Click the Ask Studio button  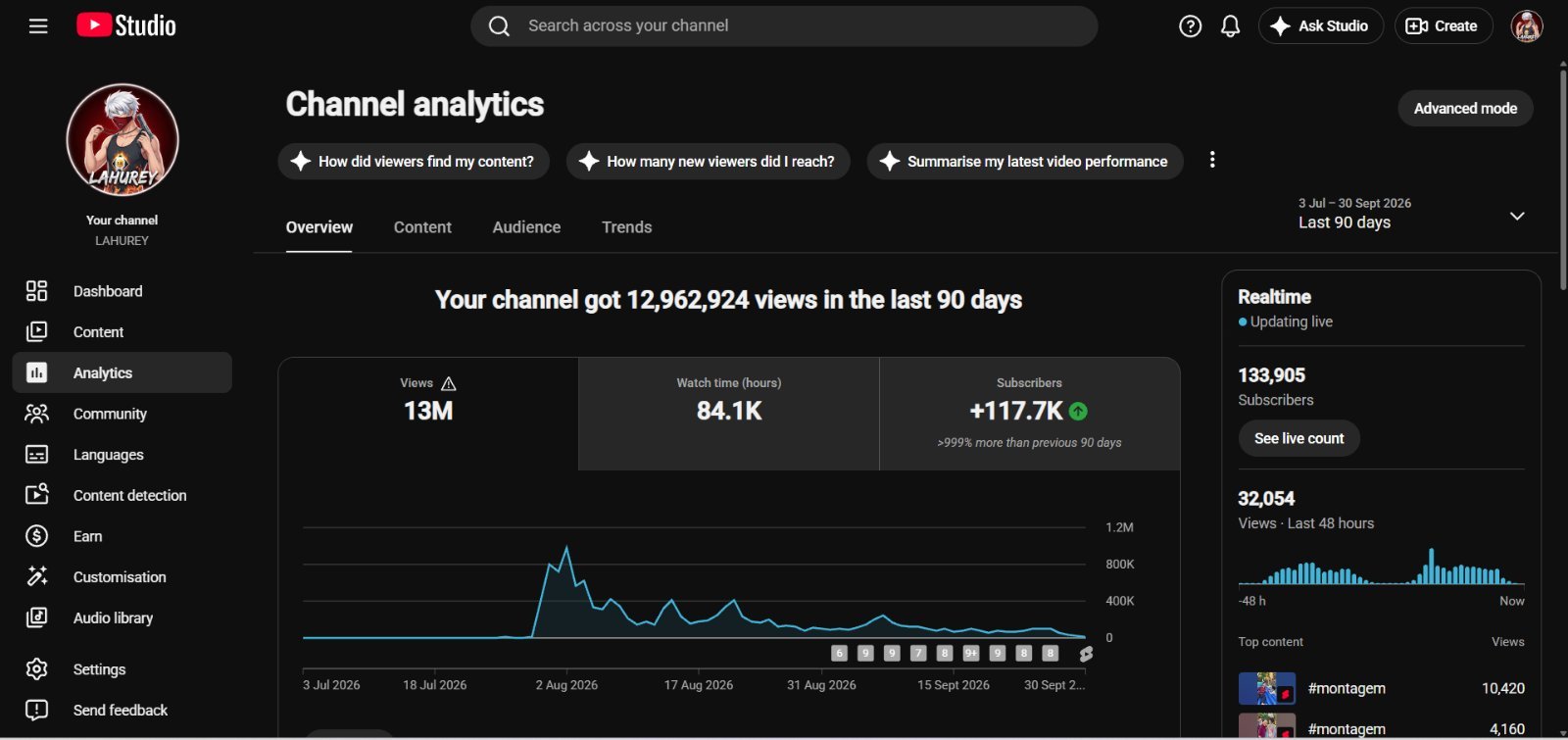(1320, 26)
